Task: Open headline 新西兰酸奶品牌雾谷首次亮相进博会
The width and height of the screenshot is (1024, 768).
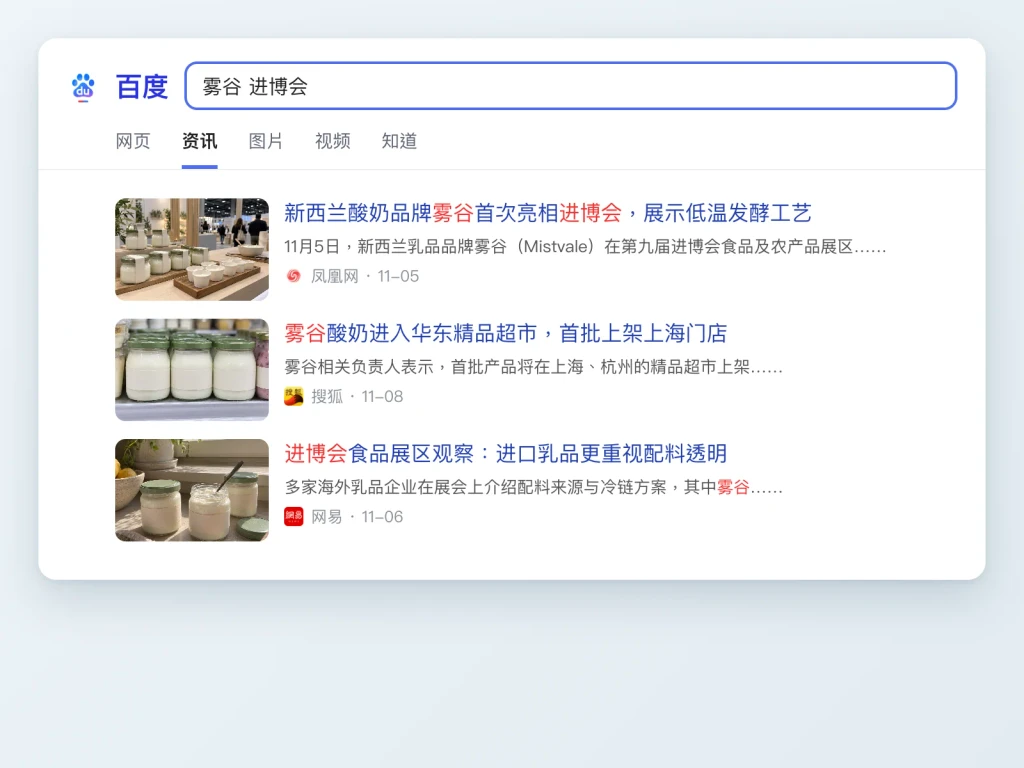Action: click(547, 213)
